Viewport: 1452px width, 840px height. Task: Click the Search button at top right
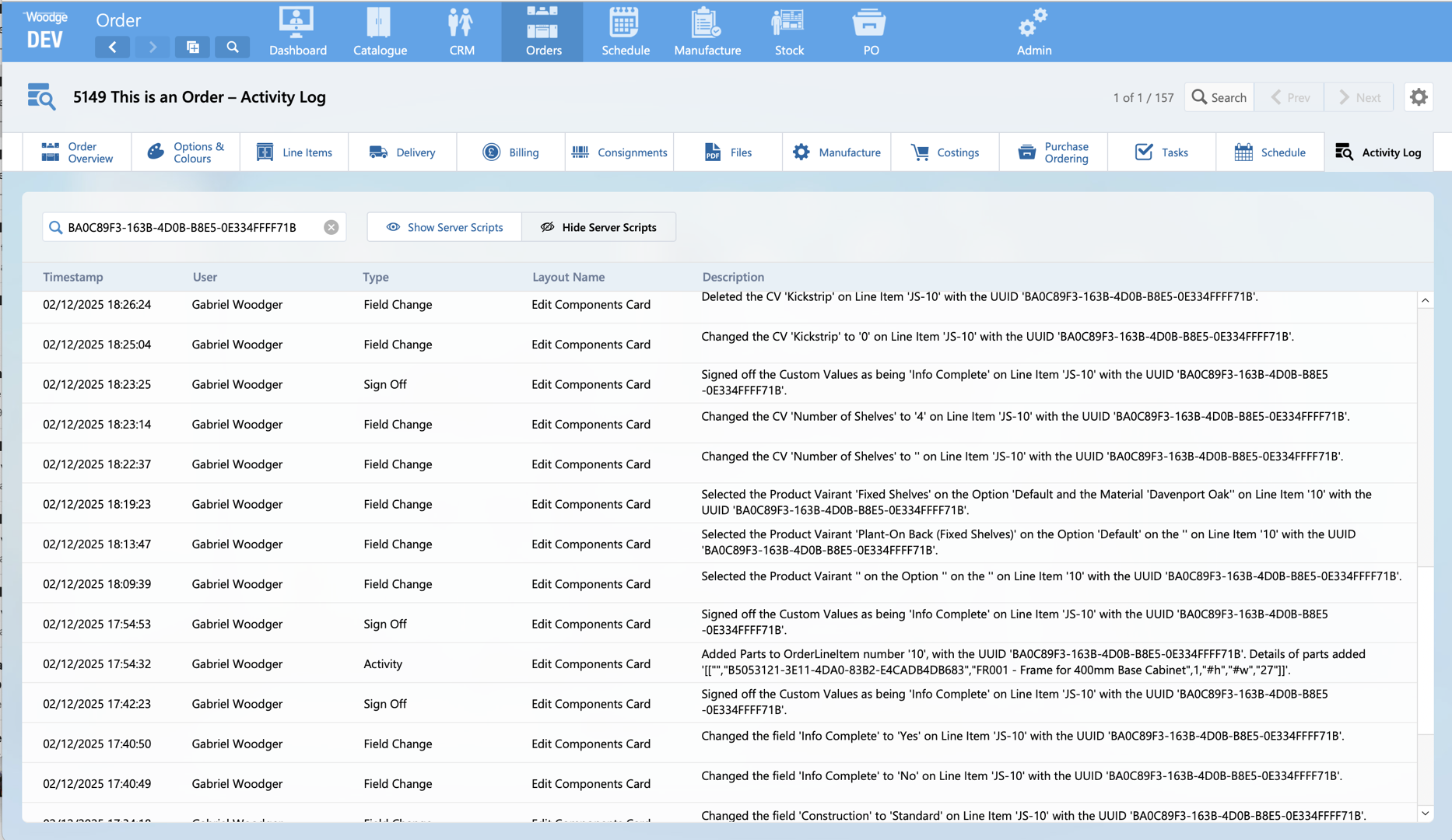click(x=1219, y=97)
